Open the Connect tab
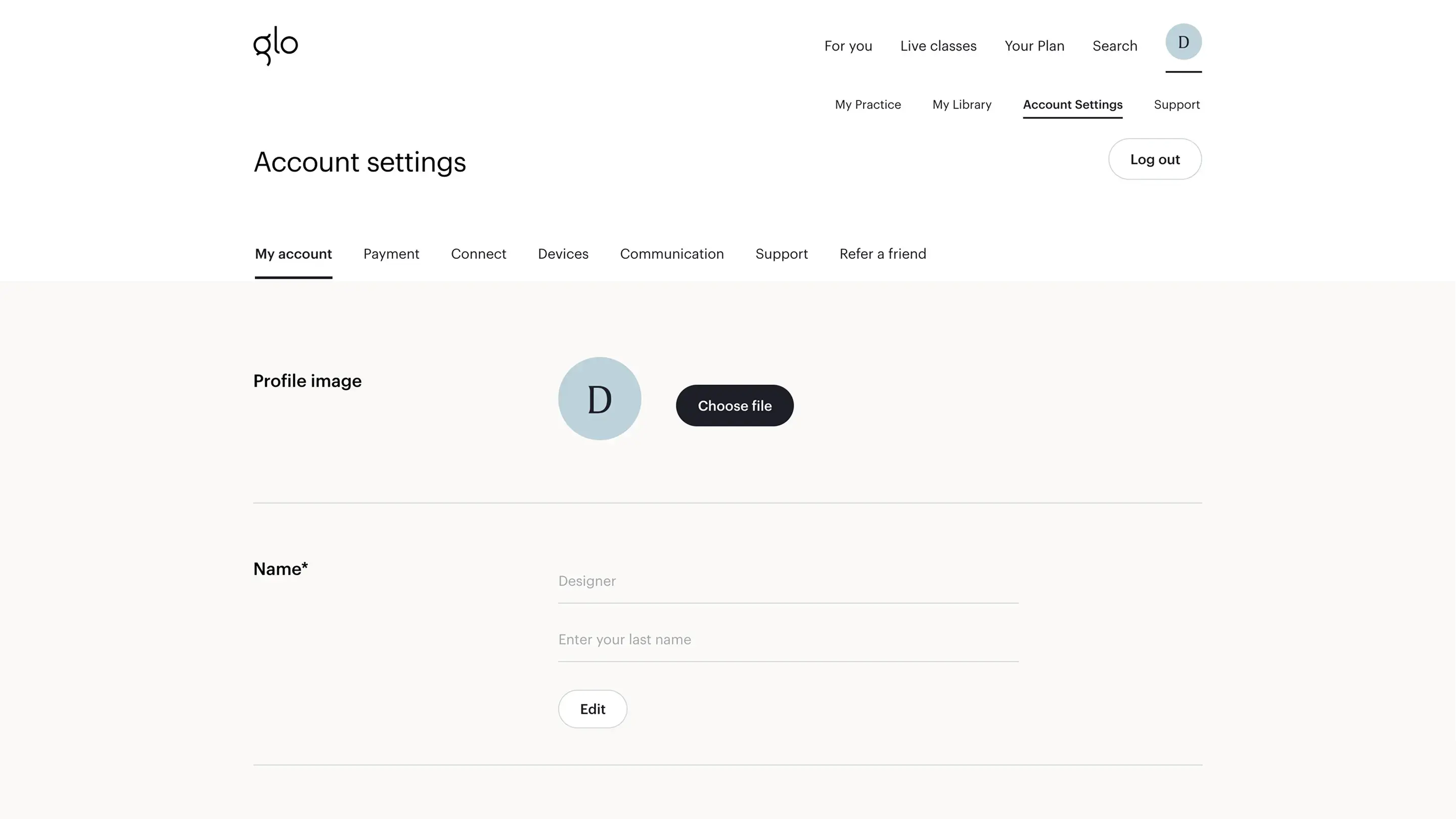 [x=478, y=254]
